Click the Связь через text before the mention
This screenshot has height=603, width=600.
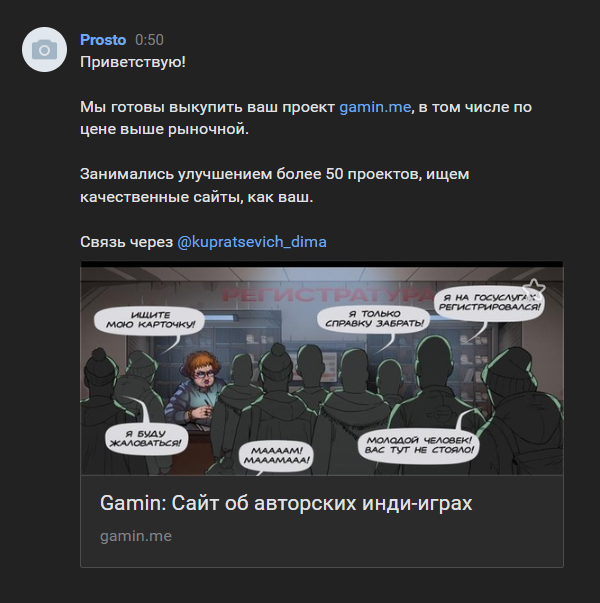click(x=127, y=242)
